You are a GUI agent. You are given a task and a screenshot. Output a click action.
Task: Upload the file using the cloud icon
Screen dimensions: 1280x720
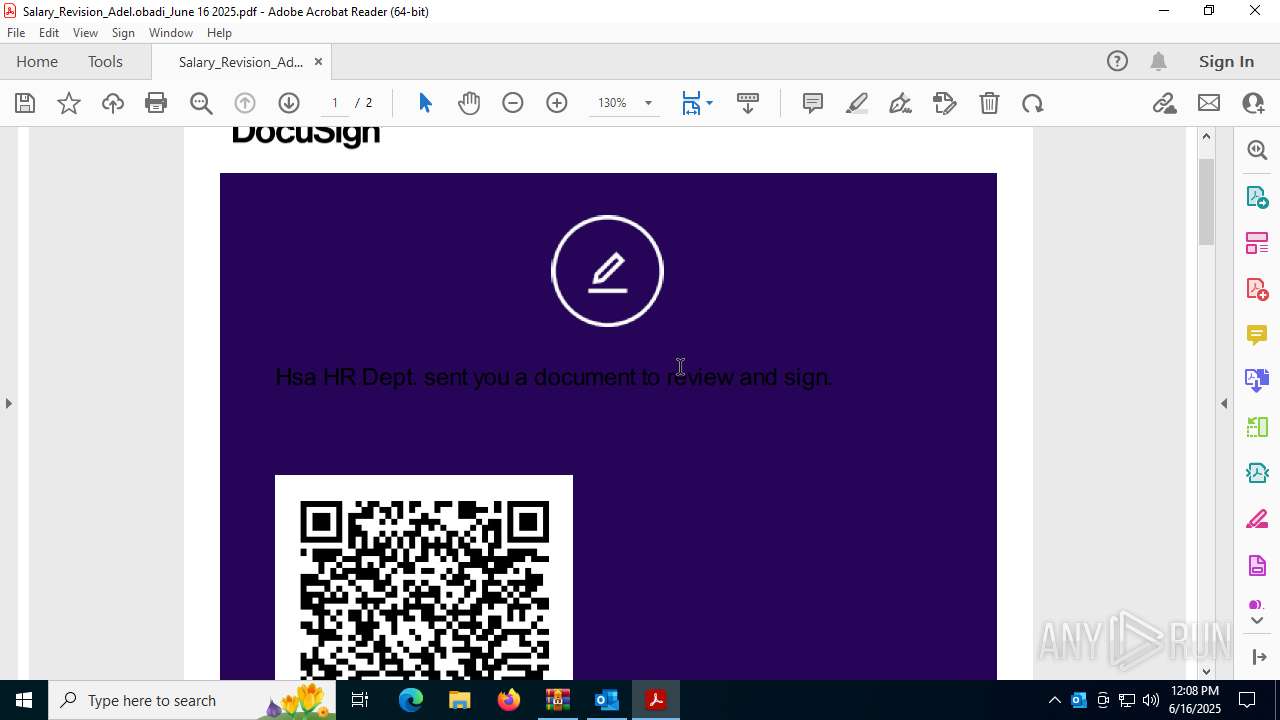pos(113,103)
